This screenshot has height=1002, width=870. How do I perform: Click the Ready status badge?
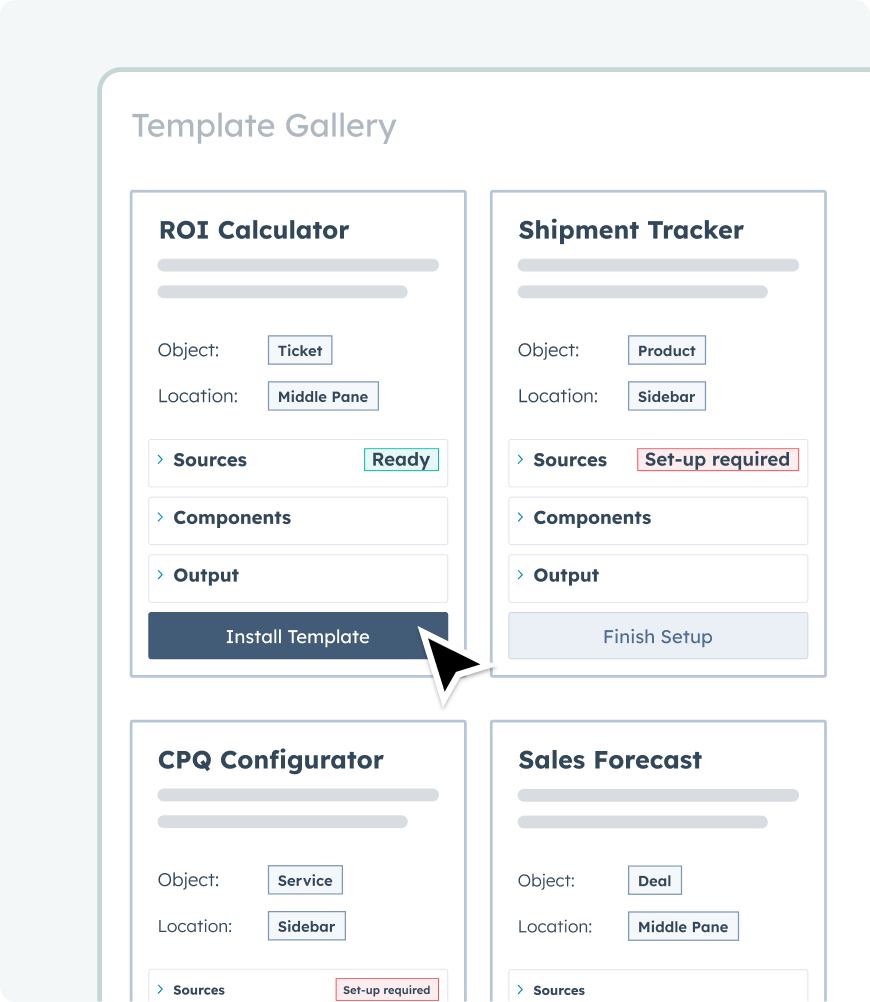[401, 460]
